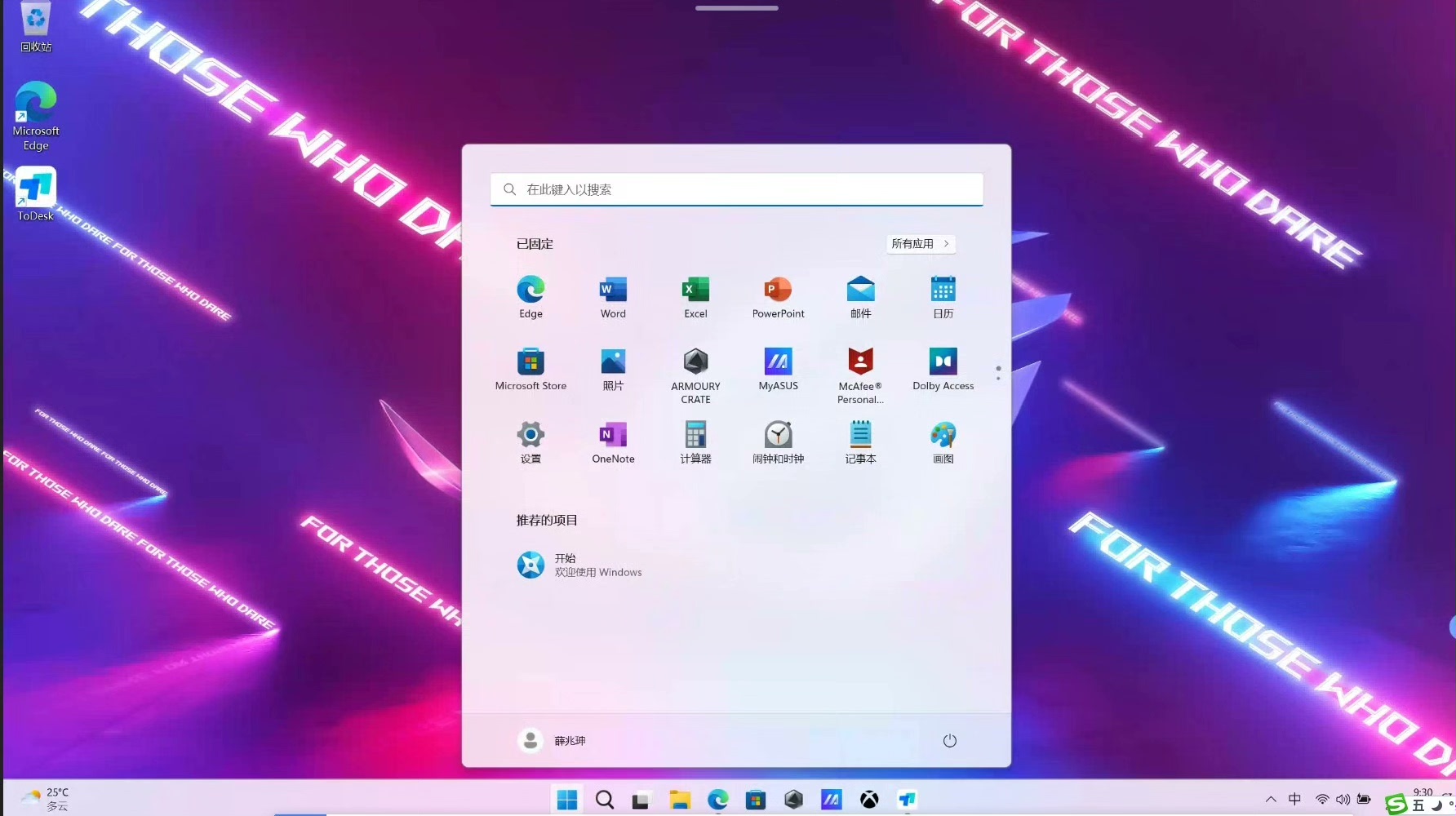The width and height of the screenshot is (1456, 816).
Task: Open the 日历 calendar app
Action: click(x=943, y=297)
